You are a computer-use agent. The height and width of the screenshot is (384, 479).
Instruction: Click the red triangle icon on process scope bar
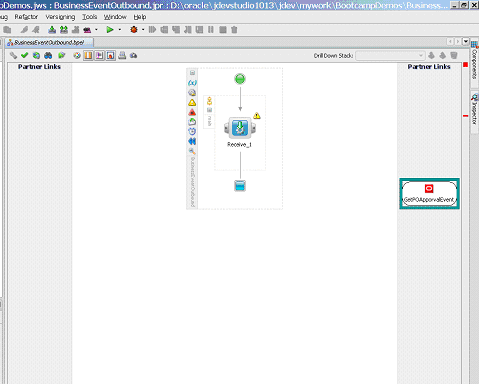pos(192,112)
